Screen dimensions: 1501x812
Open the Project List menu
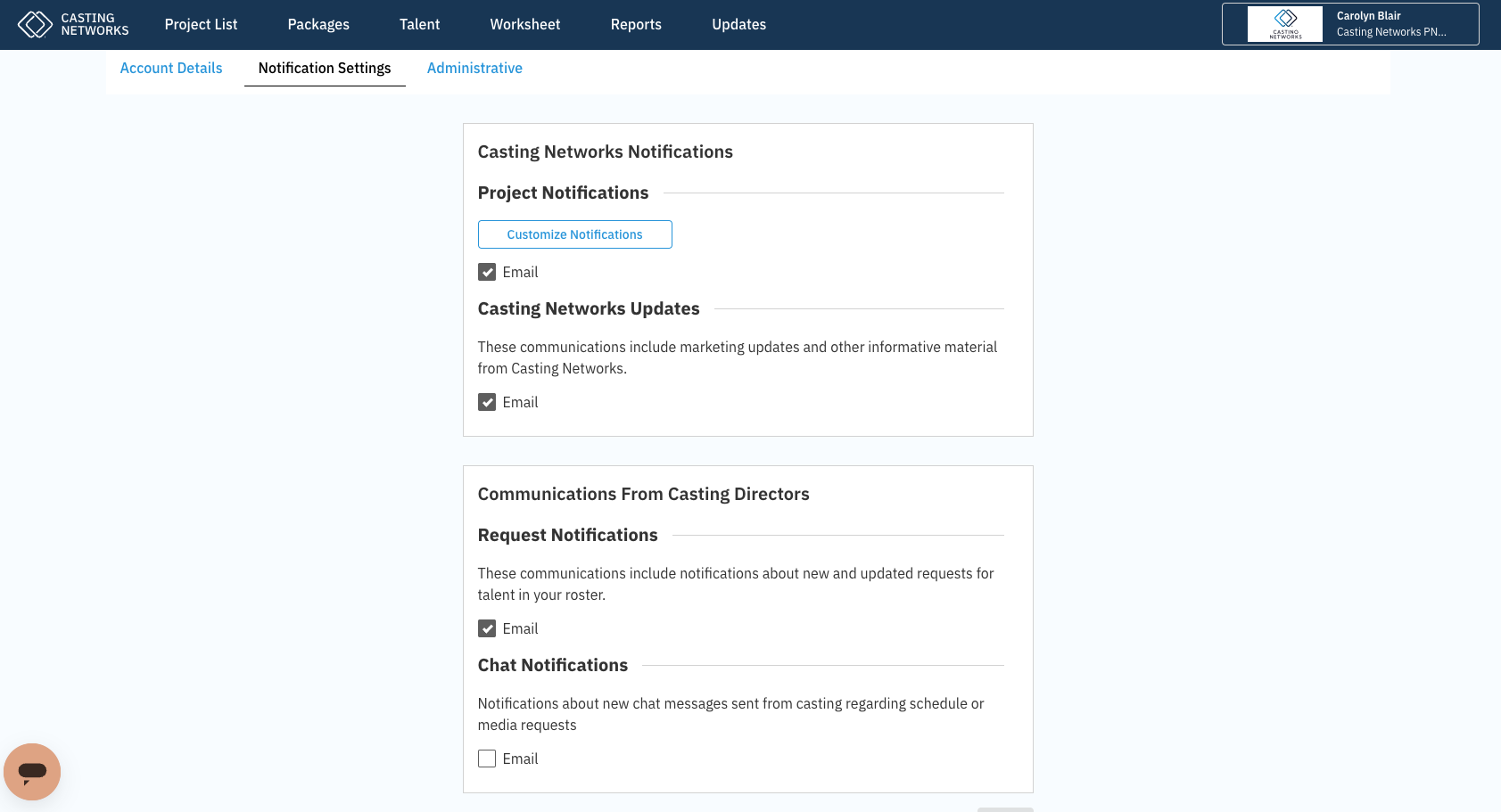[201, 24]
